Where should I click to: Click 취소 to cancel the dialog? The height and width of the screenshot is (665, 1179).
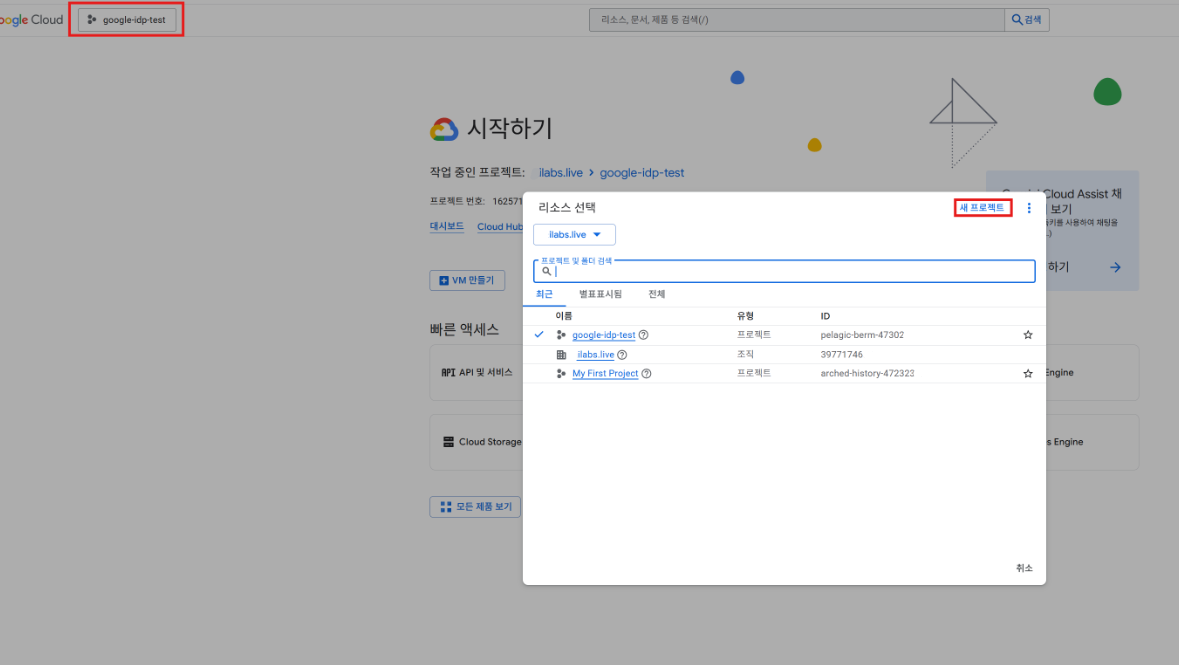pyautogui.click(x=1023, y=568)
